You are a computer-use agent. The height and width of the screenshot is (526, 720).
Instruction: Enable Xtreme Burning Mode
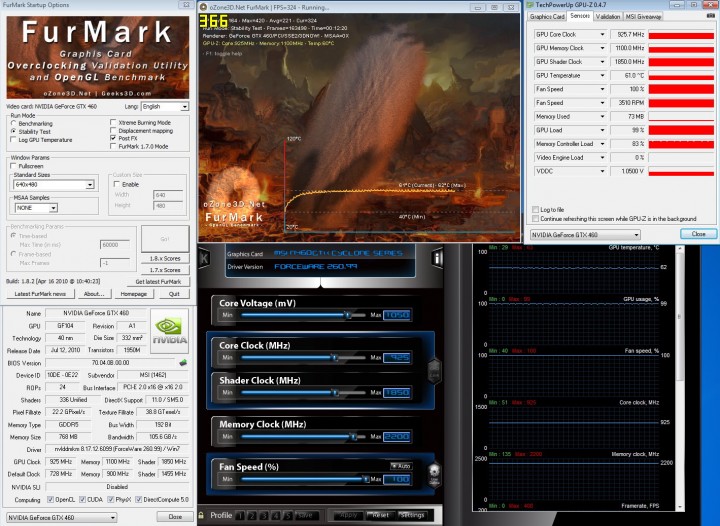[x=113, y=123]
